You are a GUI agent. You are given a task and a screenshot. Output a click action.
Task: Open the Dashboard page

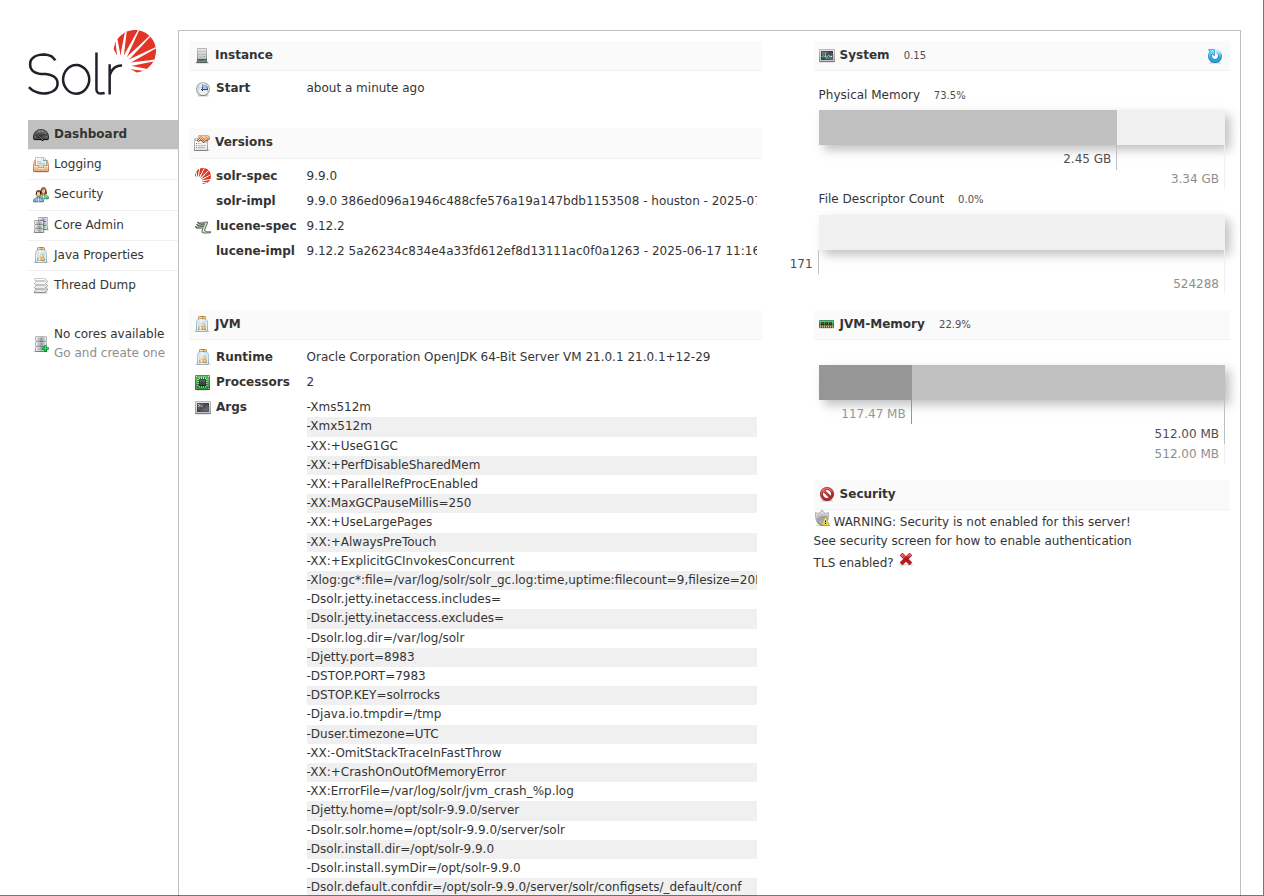(x=103, y=134)
